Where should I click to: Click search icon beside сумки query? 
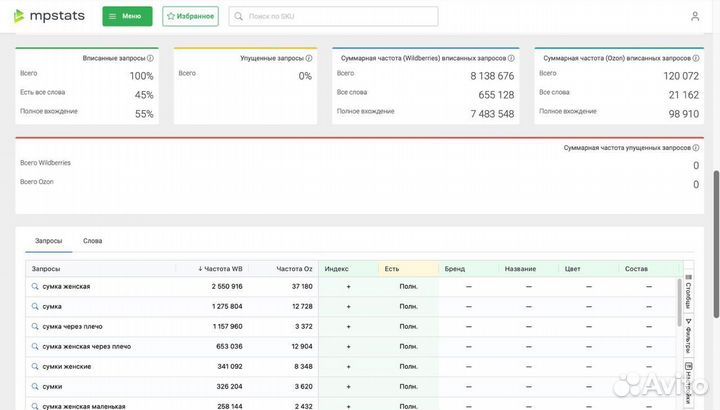(x=35, y=386)
